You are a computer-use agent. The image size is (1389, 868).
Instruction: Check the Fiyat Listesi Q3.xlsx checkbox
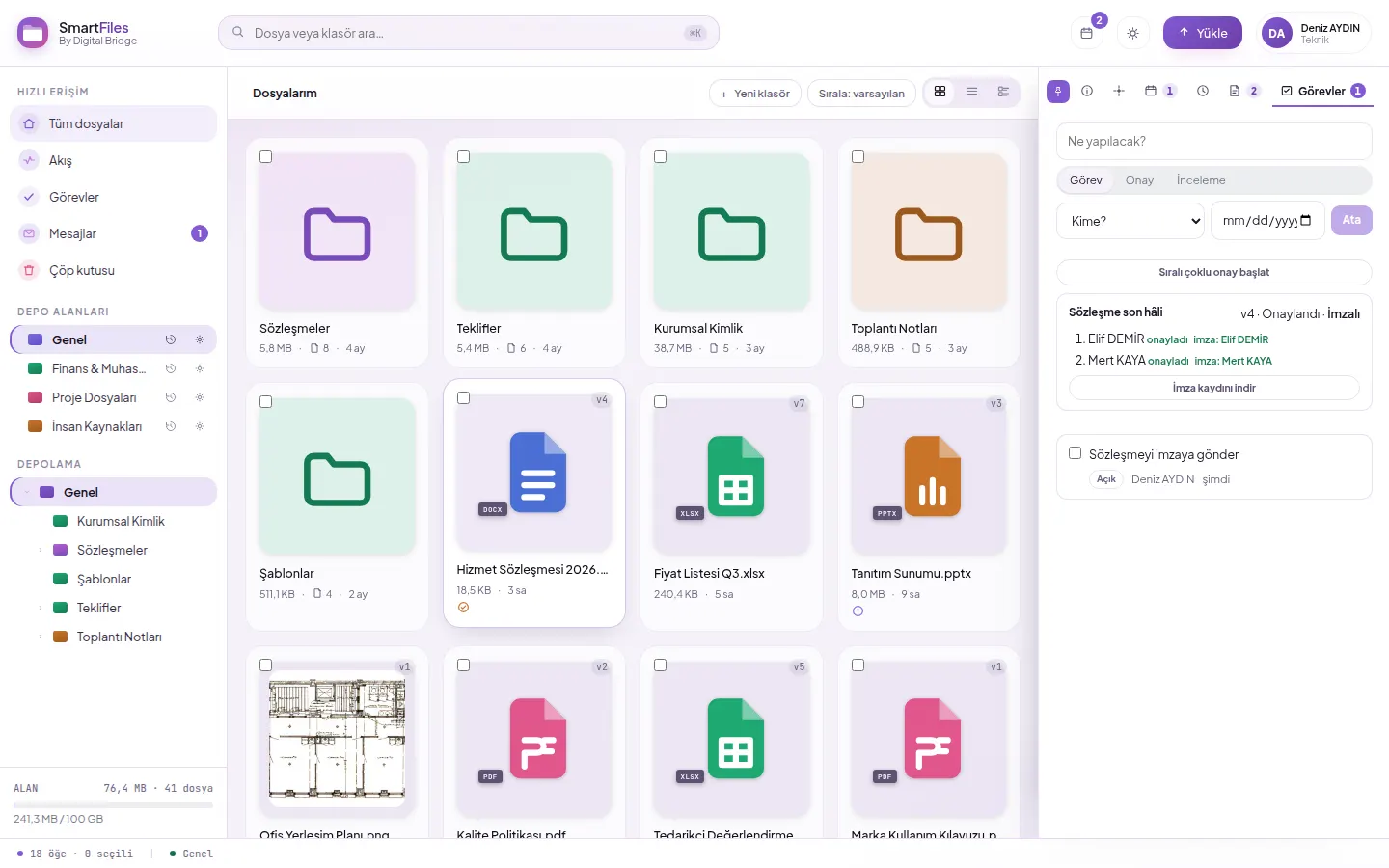pos(661,402)
